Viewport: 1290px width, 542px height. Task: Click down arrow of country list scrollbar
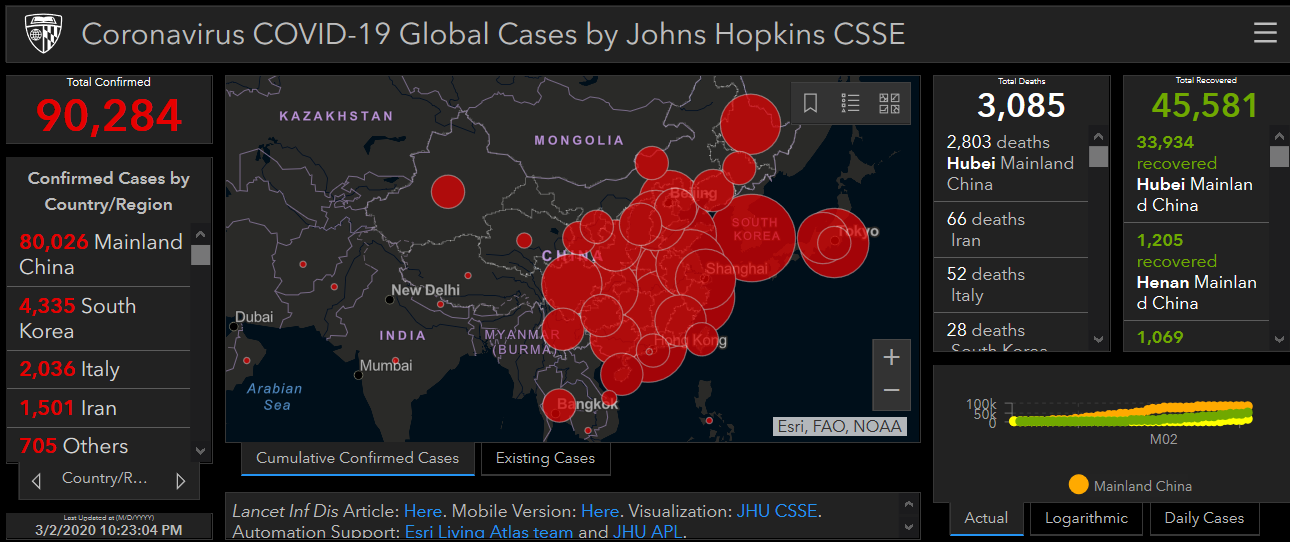[x=200, y=451]
